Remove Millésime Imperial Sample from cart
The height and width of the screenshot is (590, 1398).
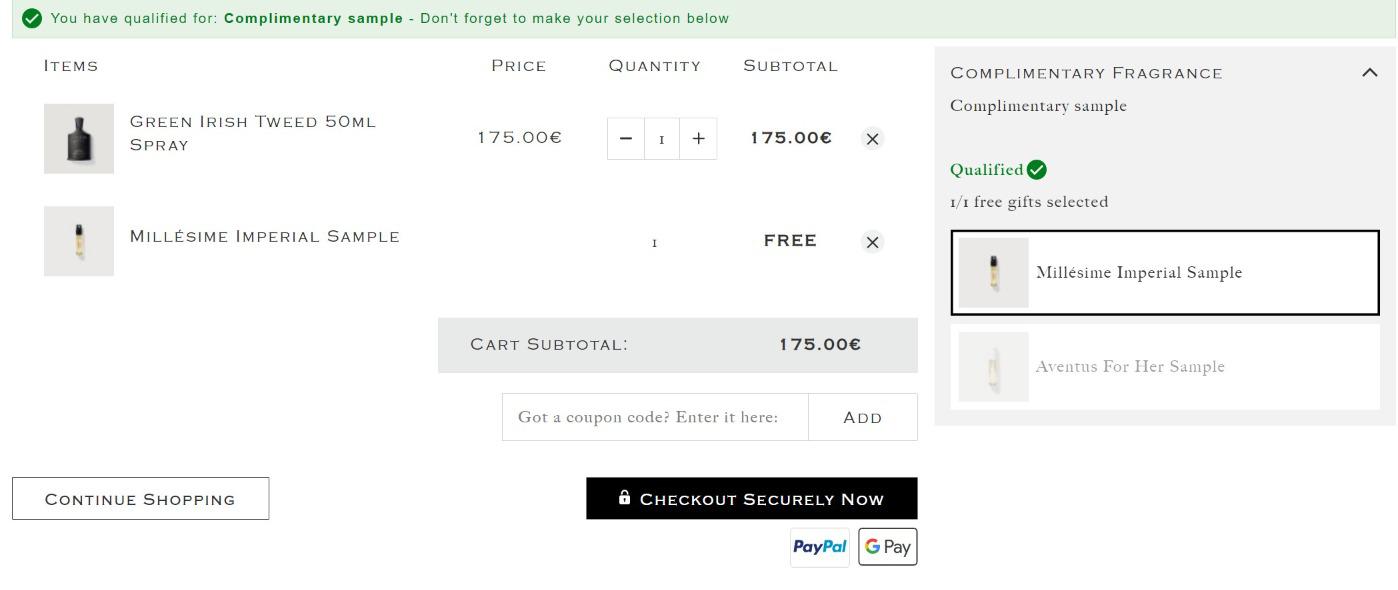(872, 242)
